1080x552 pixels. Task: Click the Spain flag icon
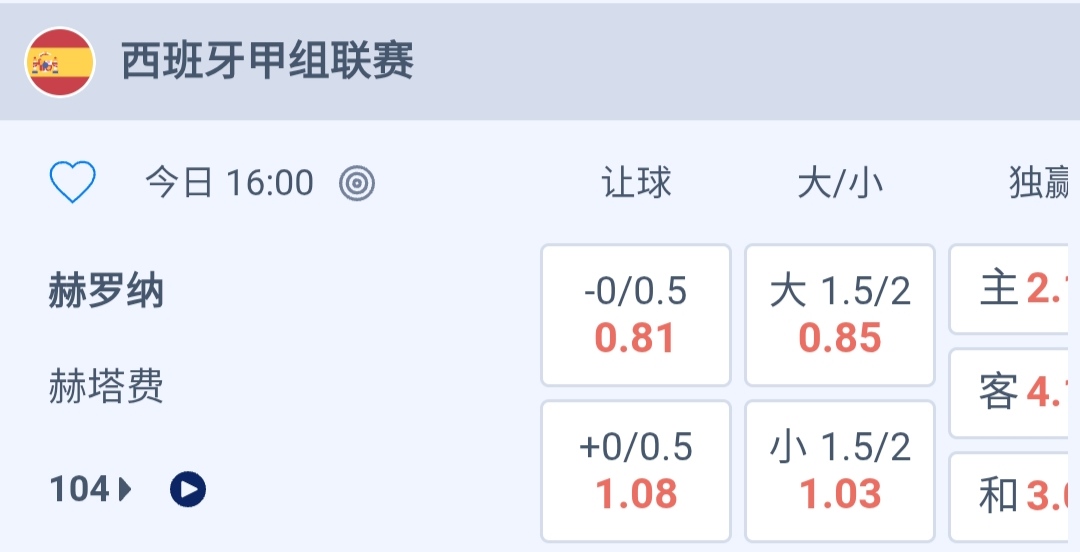coord(60,62)
